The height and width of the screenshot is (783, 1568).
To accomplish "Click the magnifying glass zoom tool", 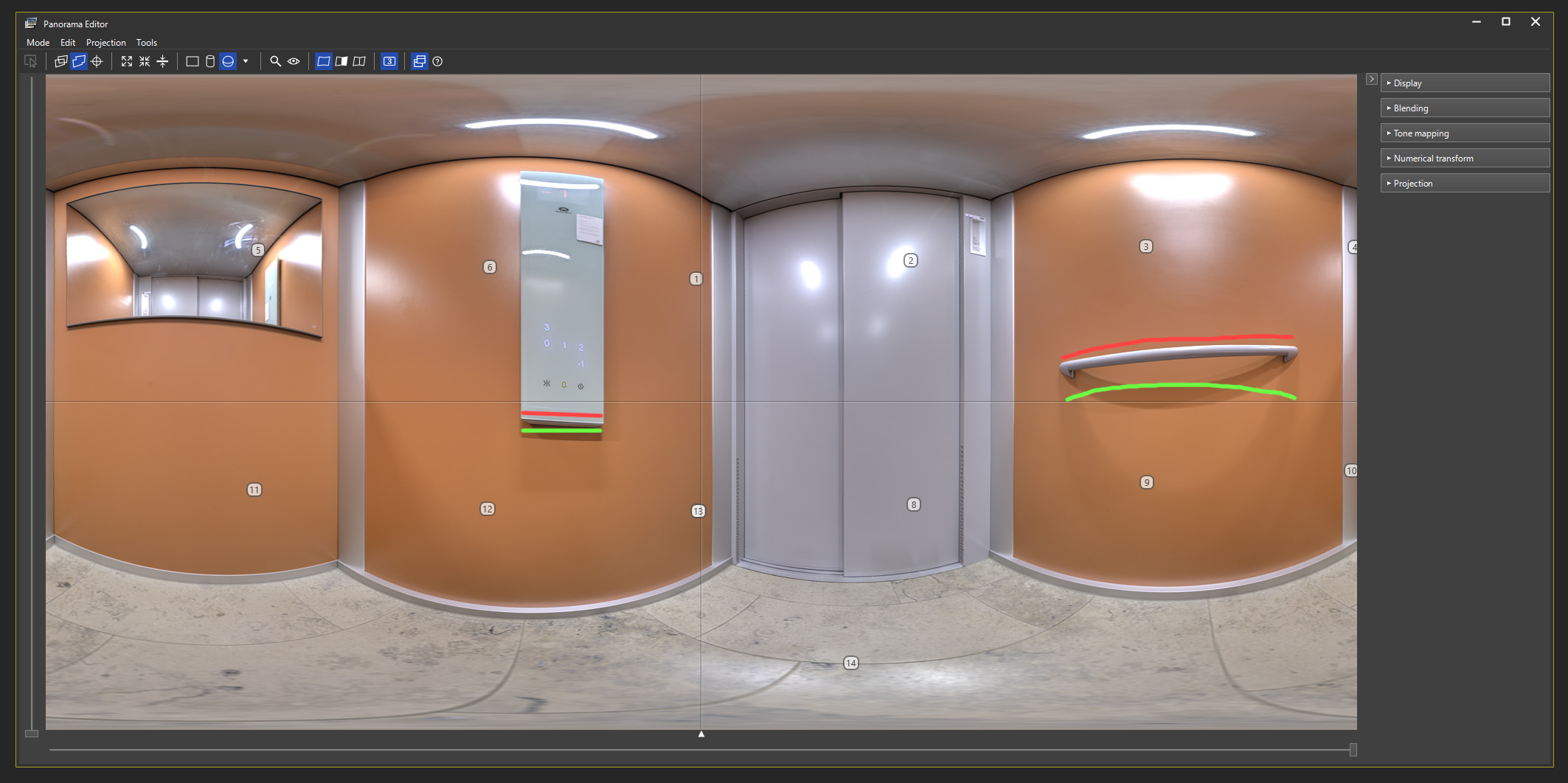I will (x=275, y=62).
